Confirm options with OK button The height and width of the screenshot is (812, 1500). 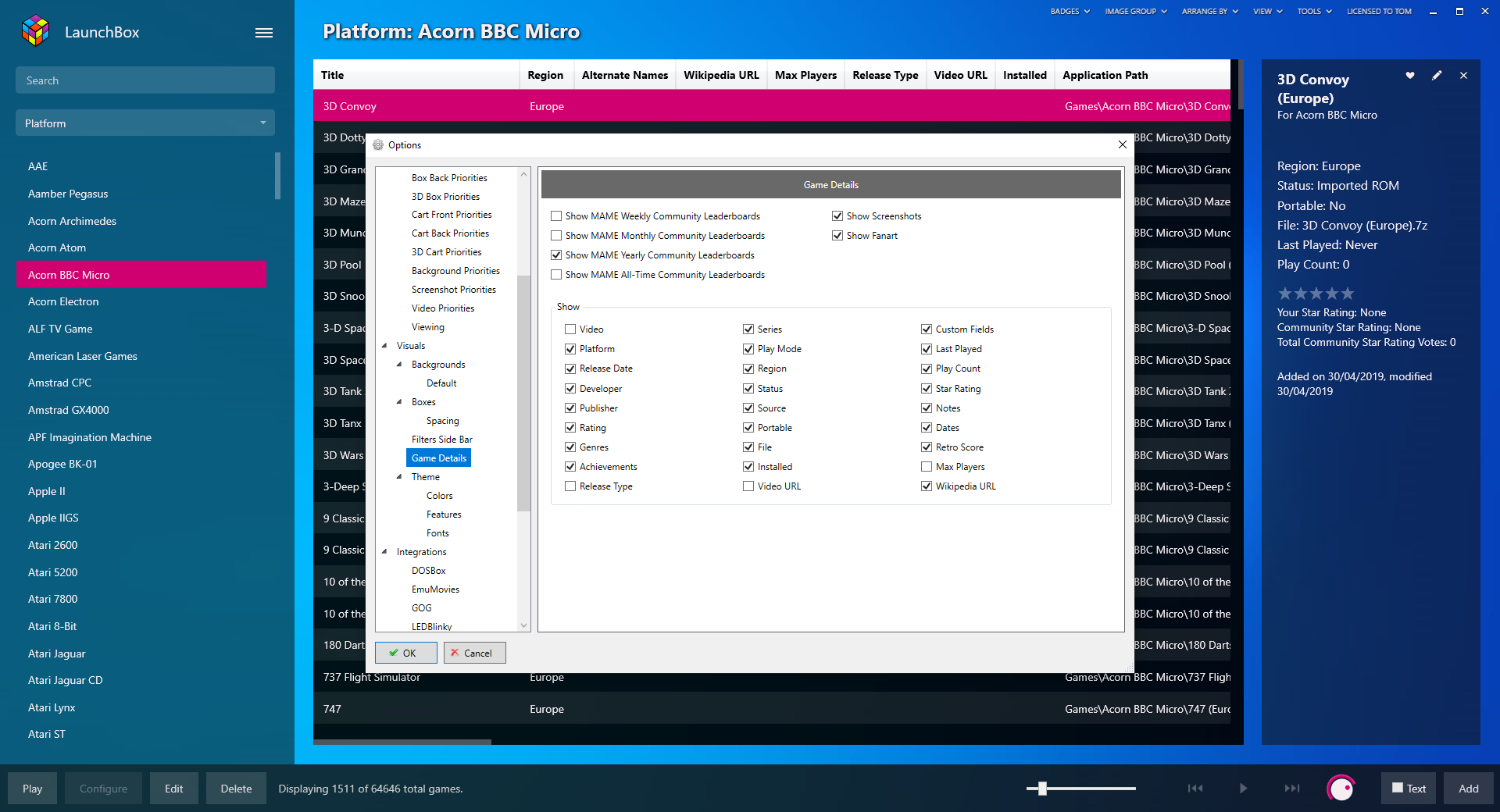[x=406, y=653]
